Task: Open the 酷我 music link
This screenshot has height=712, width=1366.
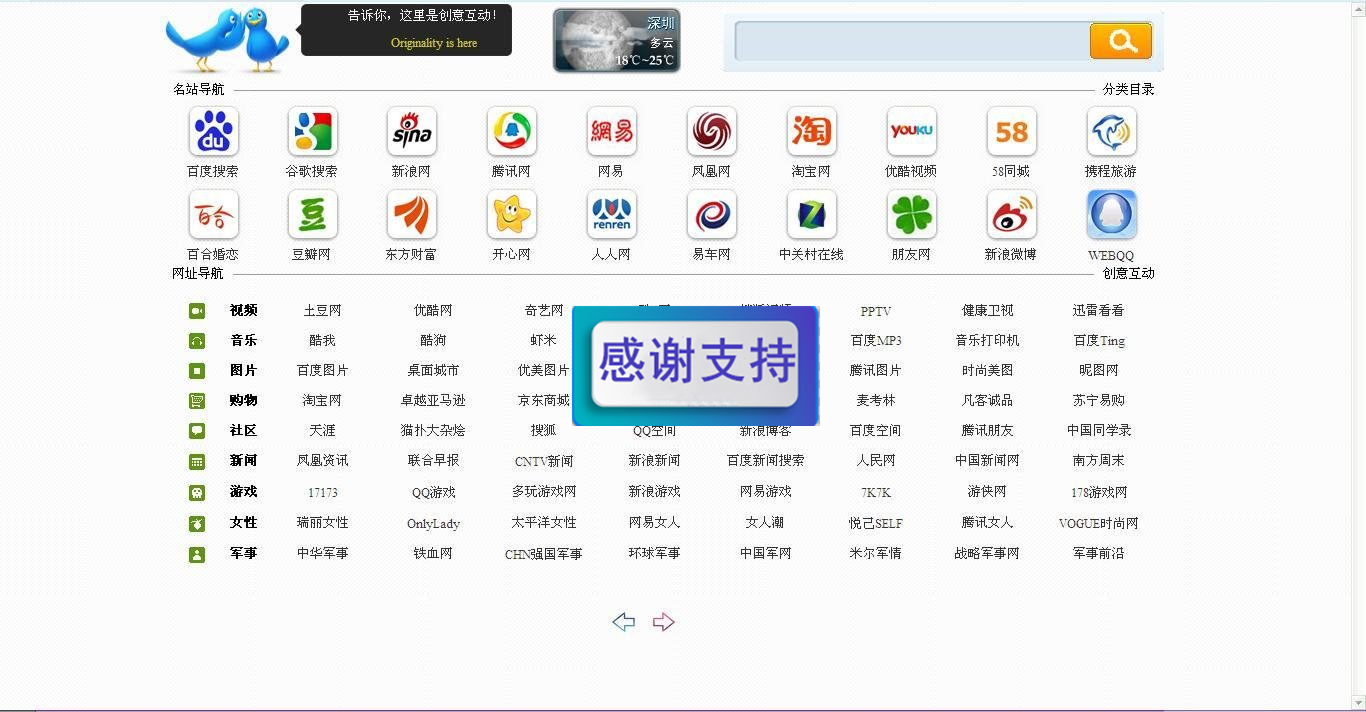Action: pyautogui.click(x=322, y=341)
